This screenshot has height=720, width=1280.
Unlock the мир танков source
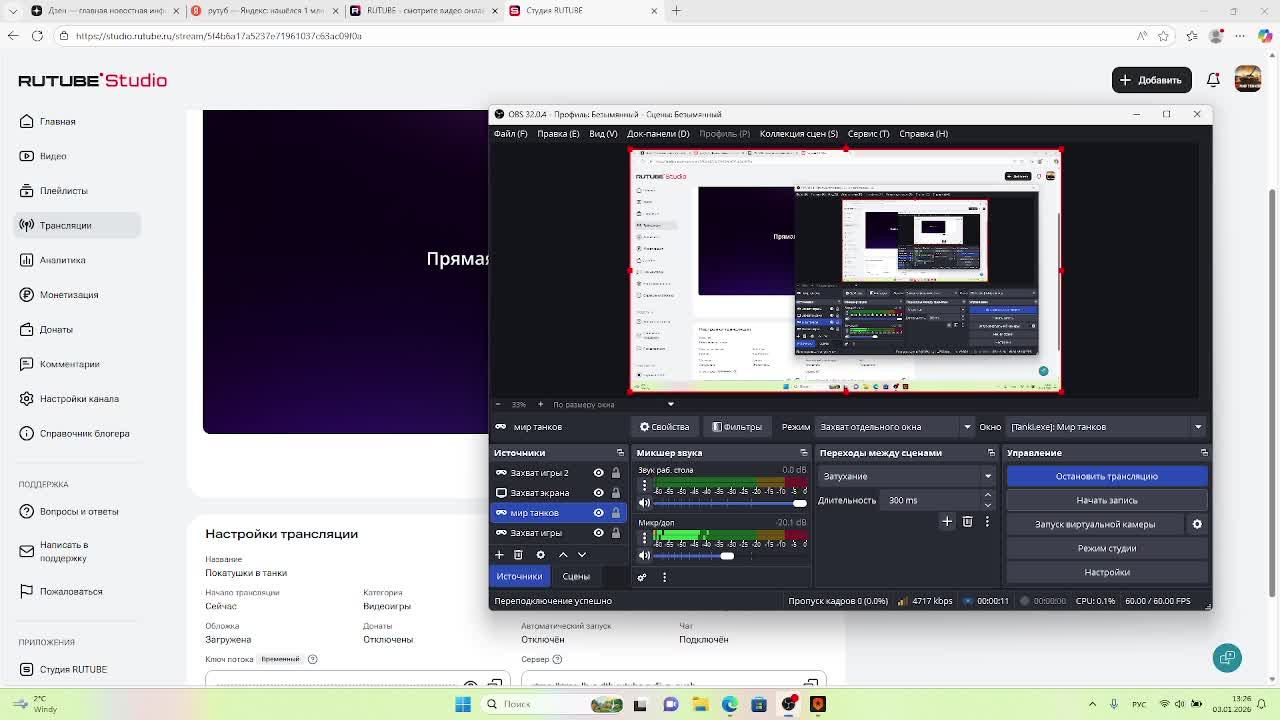pos(616,513)
